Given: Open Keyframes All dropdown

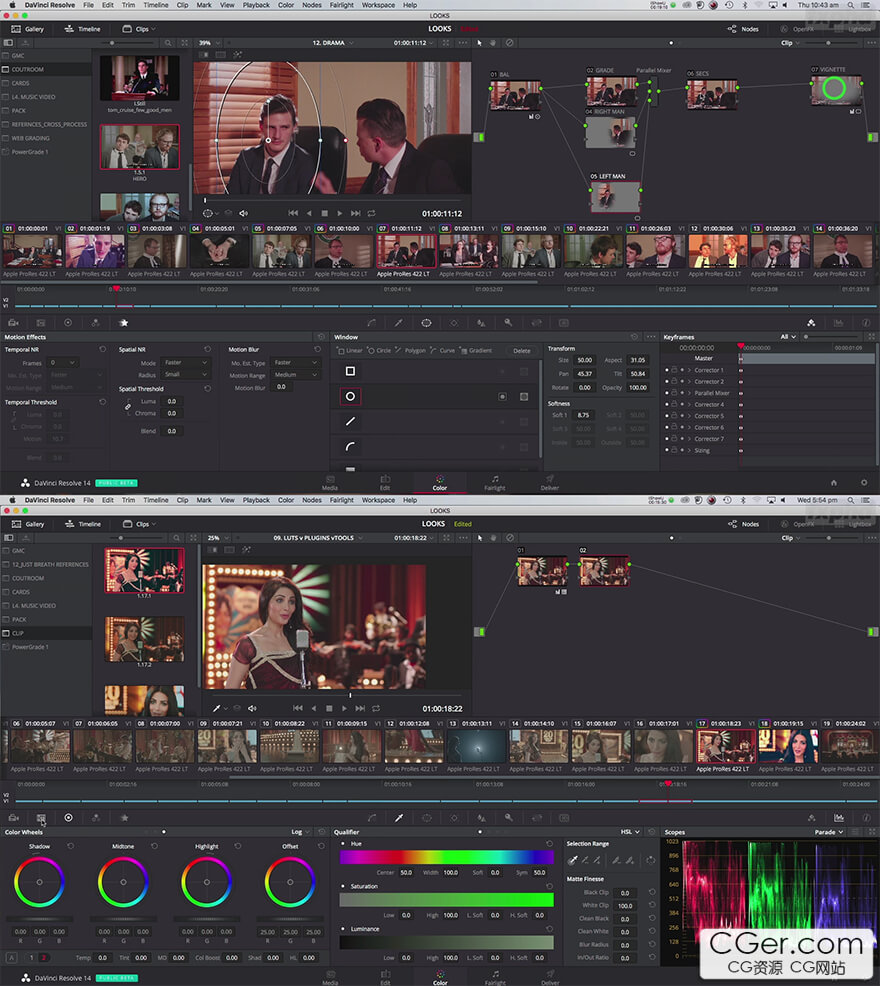Looking at the screenshot, I should pos(788,337).
